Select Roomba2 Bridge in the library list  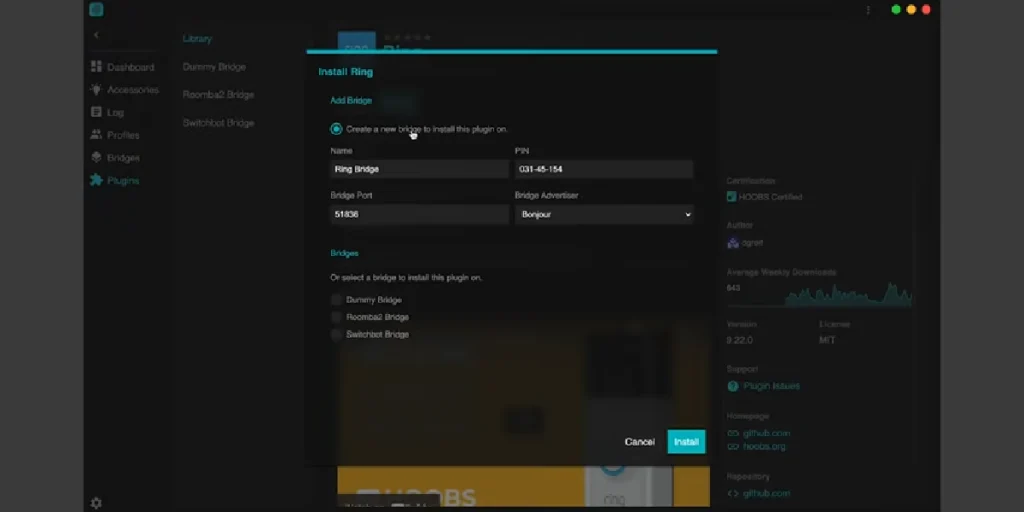(x=218, y=95)
